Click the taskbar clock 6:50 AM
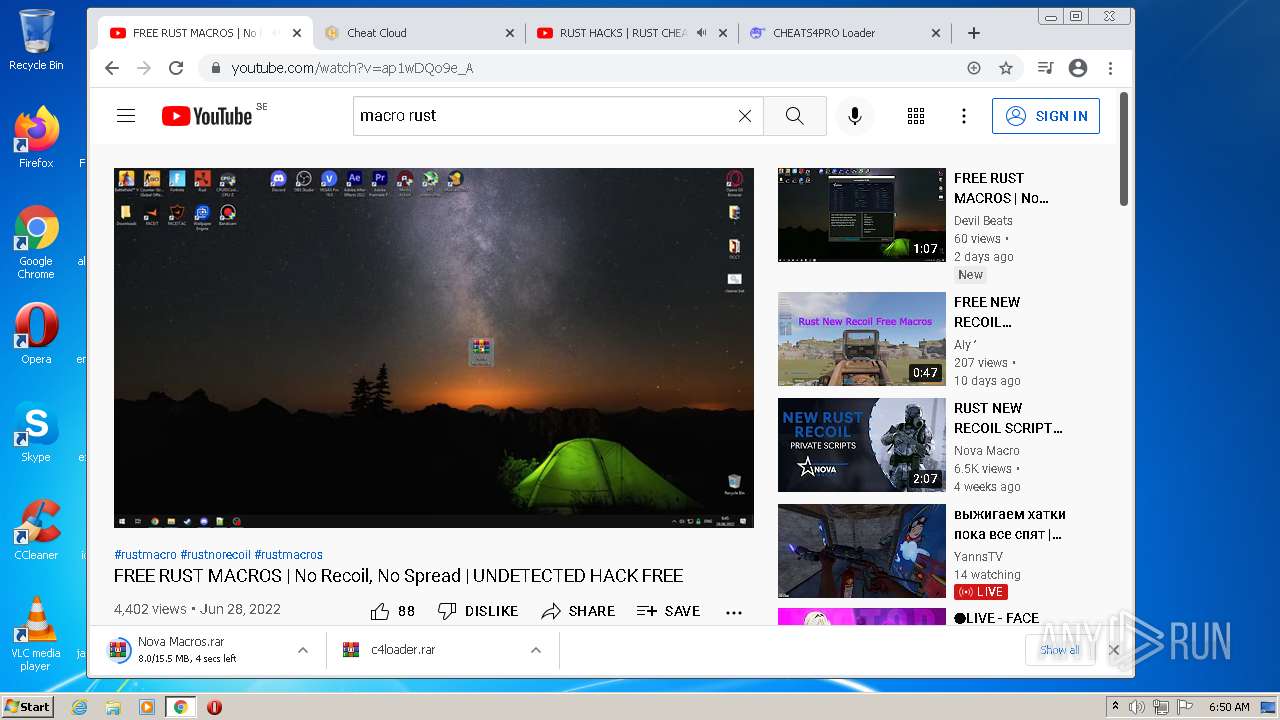Viewport: 1280px width, 720px height. (x=1229, y=707)
